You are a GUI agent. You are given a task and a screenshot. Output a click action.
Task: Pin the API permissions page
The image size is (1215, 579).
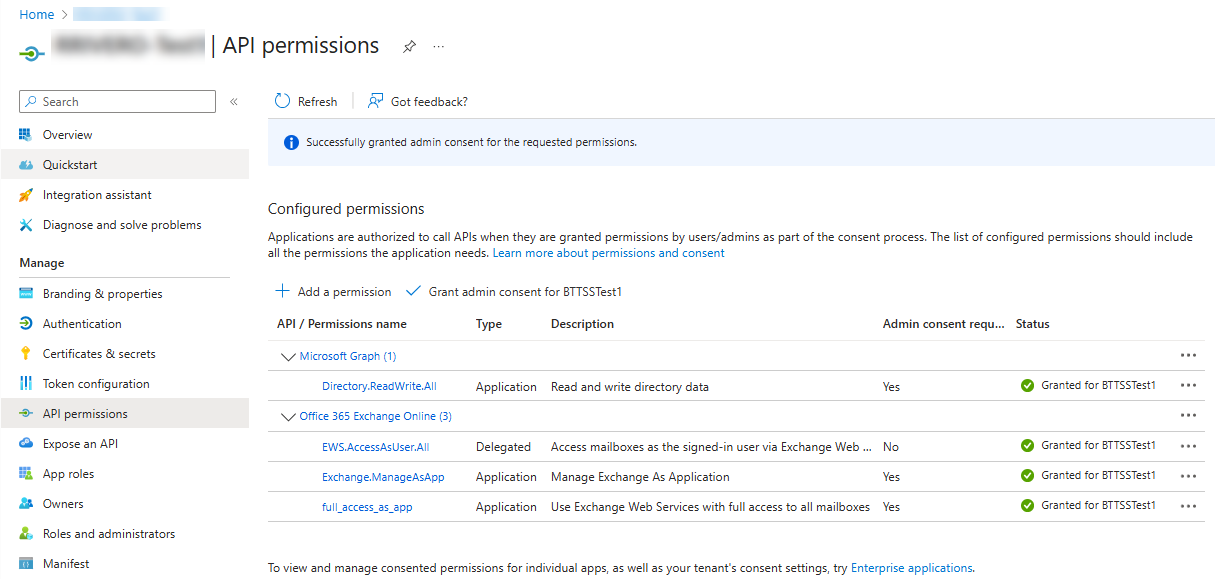coord(408,47)
